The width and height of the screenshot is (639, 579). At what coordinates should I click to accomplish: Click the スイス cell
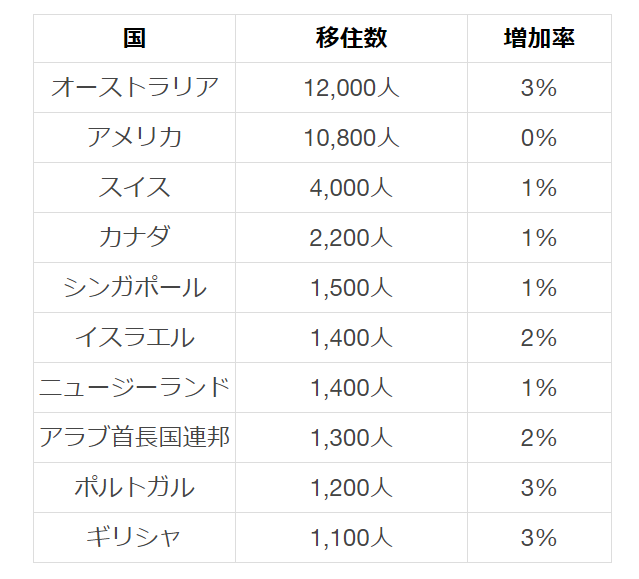pos(135,188)
